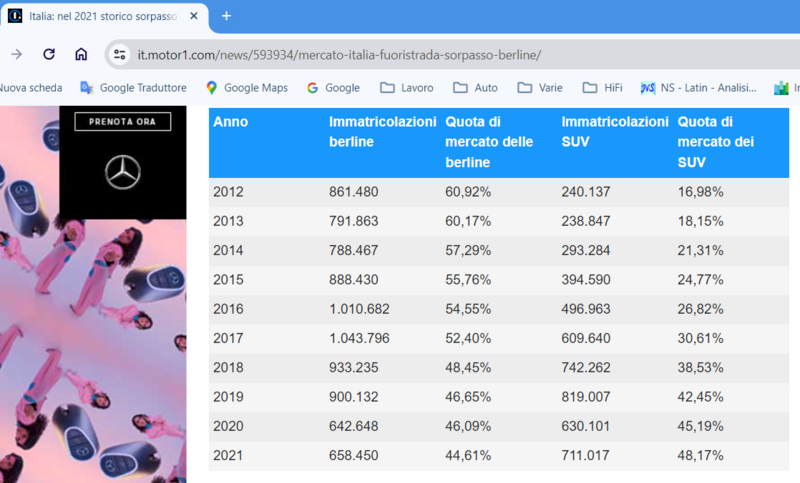Screen dimensions: 800x483
Task: Open NS - Latin - Analisi bookmark
Action: [699, 88]
